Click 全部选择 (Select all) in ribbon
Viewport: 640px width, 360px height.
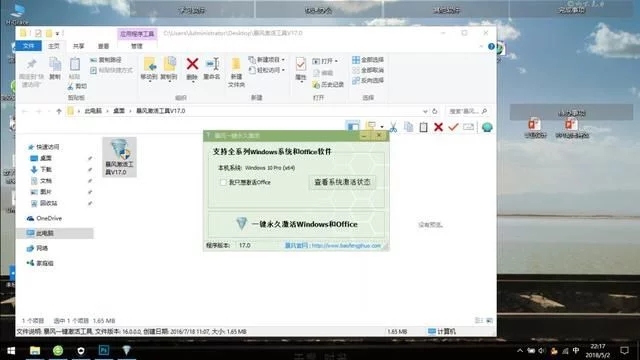coord(368,60)
